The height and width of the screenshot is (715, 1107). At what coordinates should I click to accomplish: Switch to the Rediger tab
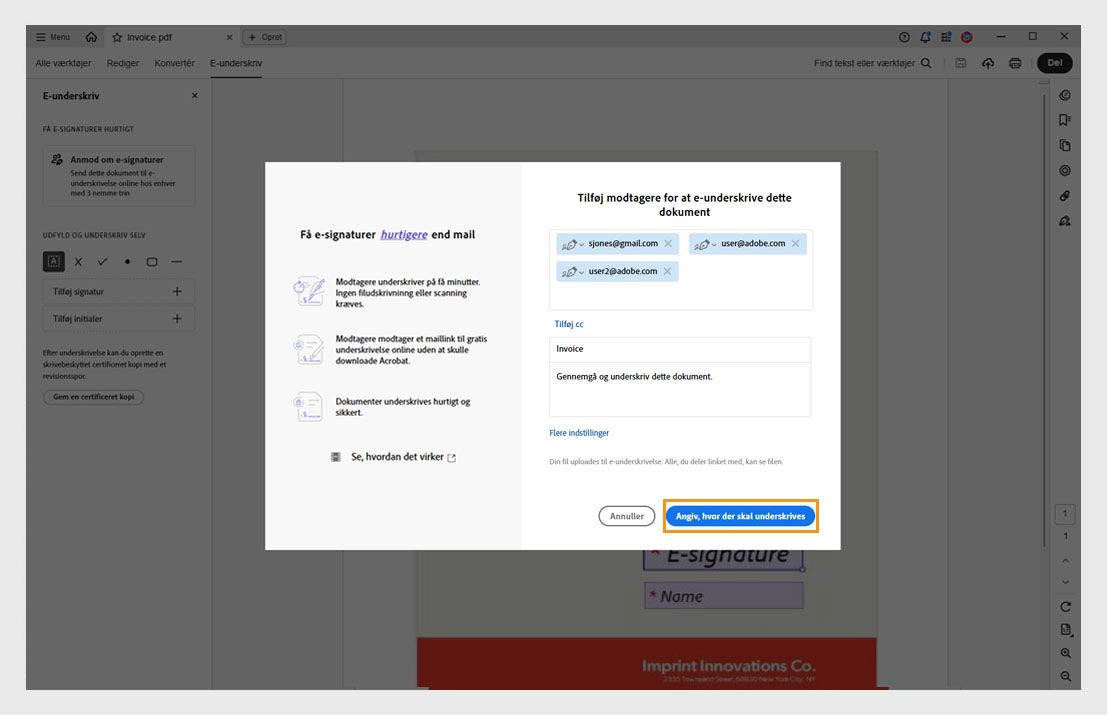tap(122, 62)
